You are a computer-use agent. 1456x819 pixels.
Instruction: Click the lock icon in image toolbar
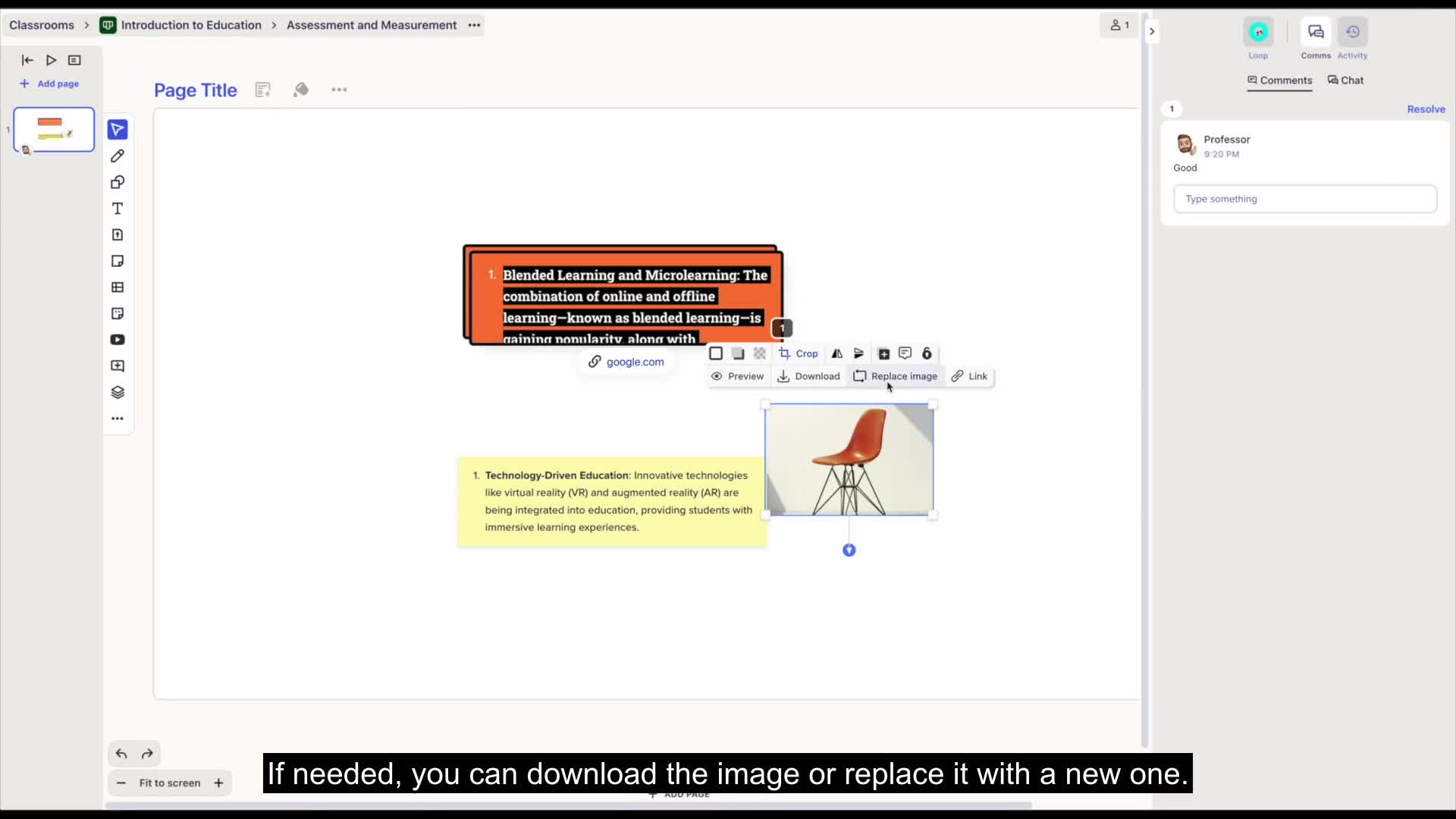(x=927, y=353)
